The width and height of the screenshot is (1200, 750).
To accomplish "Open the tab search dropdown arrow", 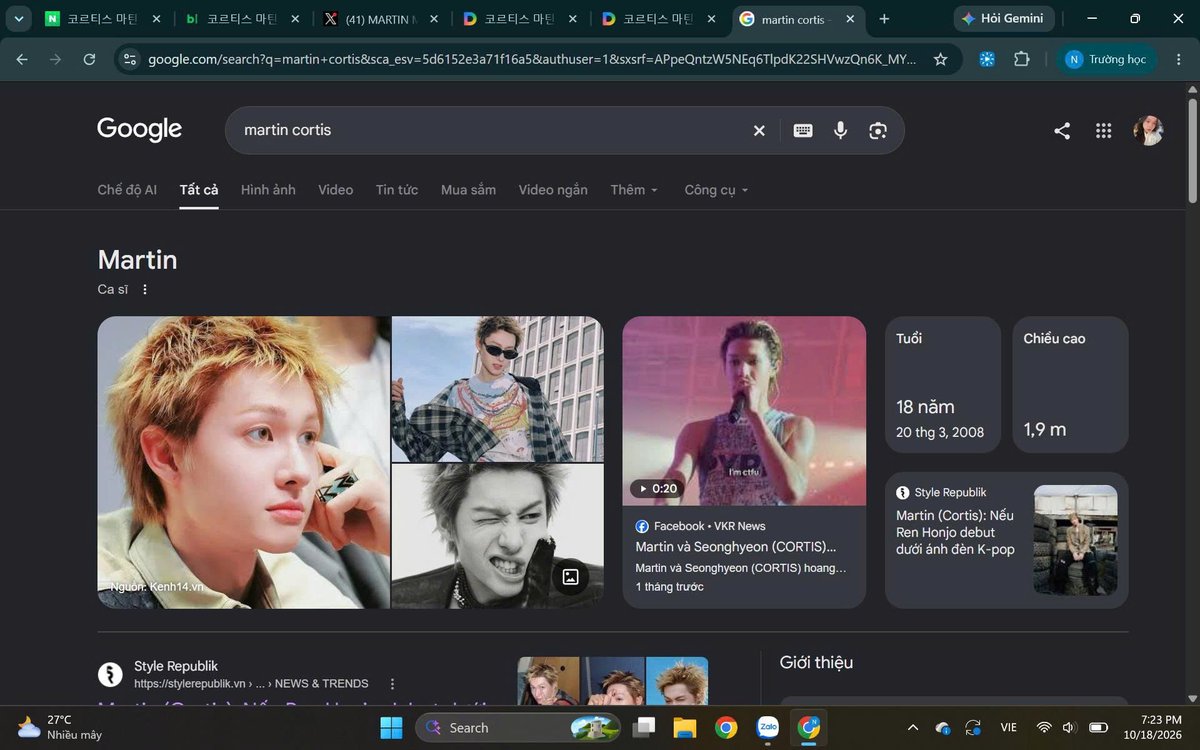I will point(19,19).
